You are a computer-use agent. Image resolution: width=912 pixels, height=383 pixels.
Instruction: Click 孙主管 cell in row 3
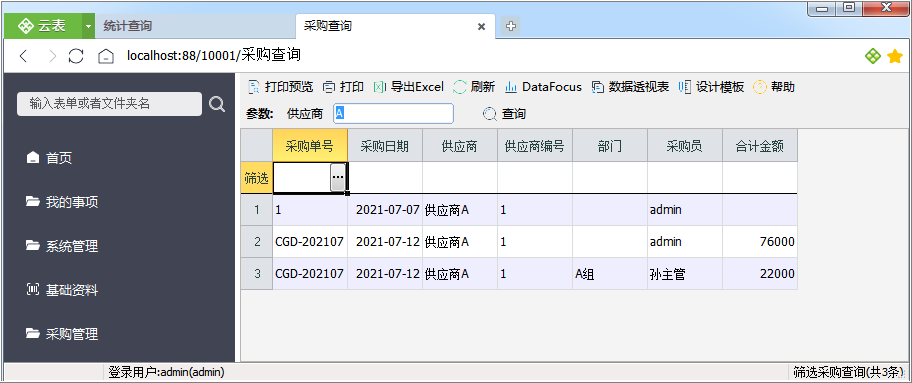[685, 274]
